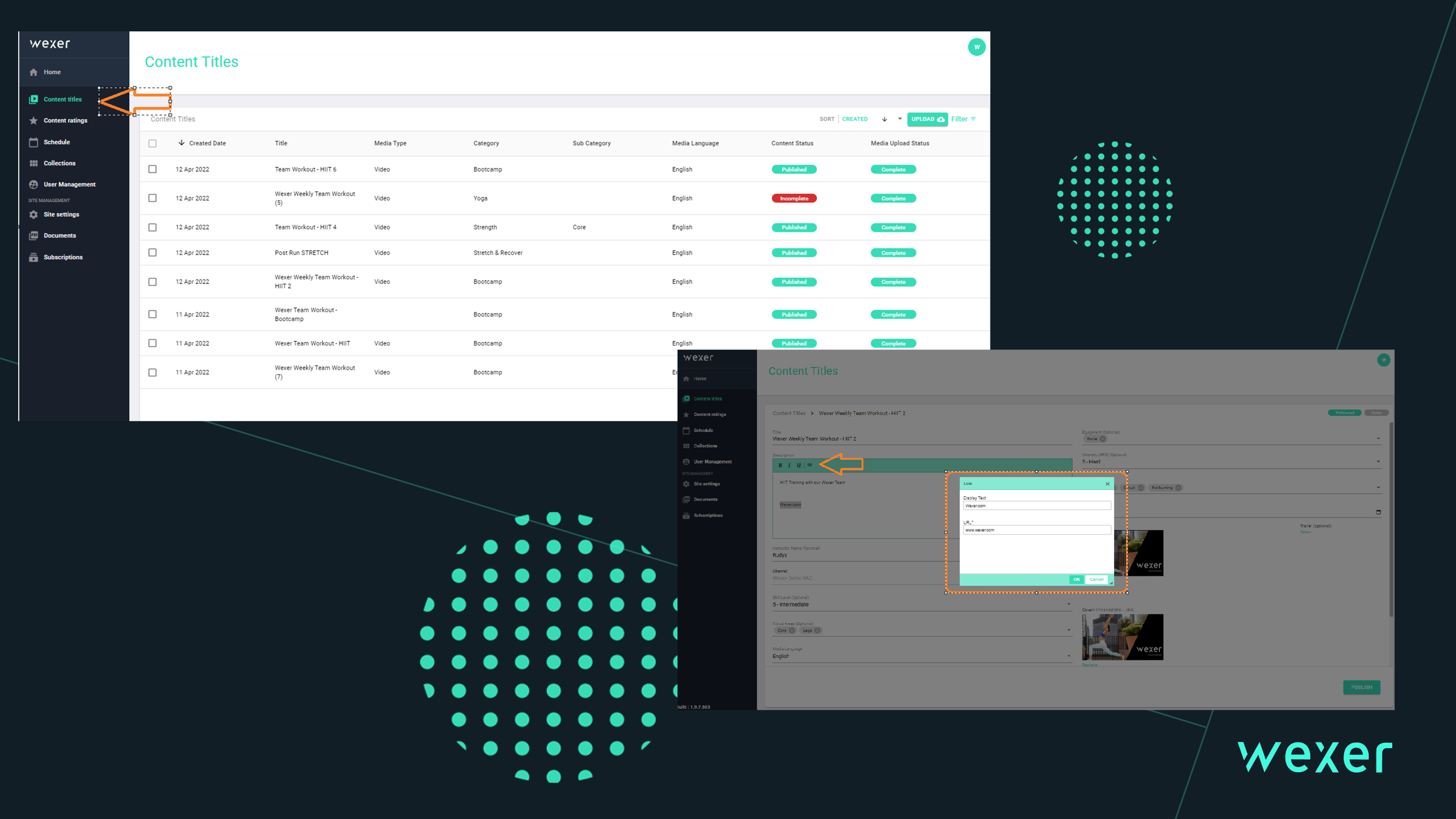Open the Schedule calendar icon

click(x=33, y=142)
